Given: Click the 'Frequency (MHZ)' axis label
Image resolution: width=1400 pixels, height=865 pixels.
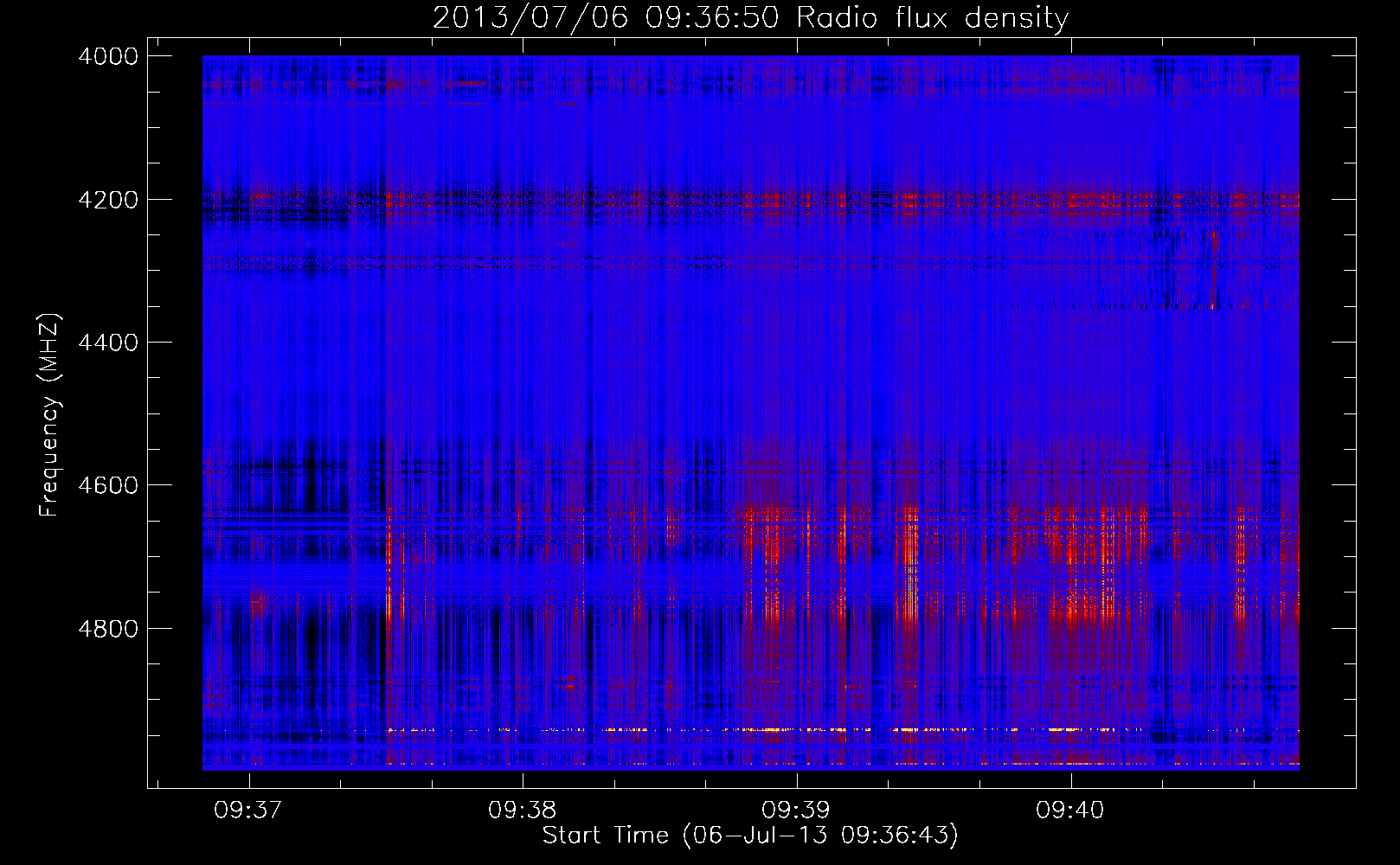Looking at the screenshot, I should [49, 415].
